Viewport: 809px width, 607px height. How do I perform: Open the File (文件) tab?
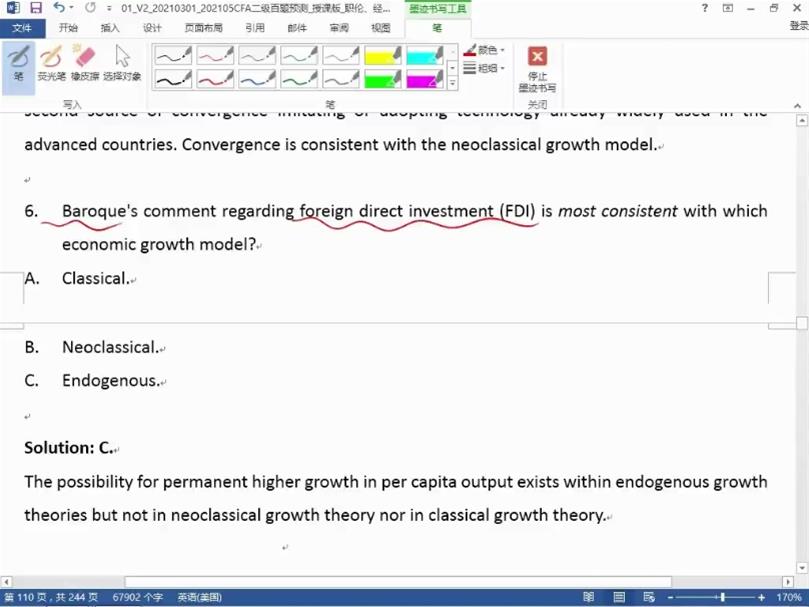[x=22, y=28]
